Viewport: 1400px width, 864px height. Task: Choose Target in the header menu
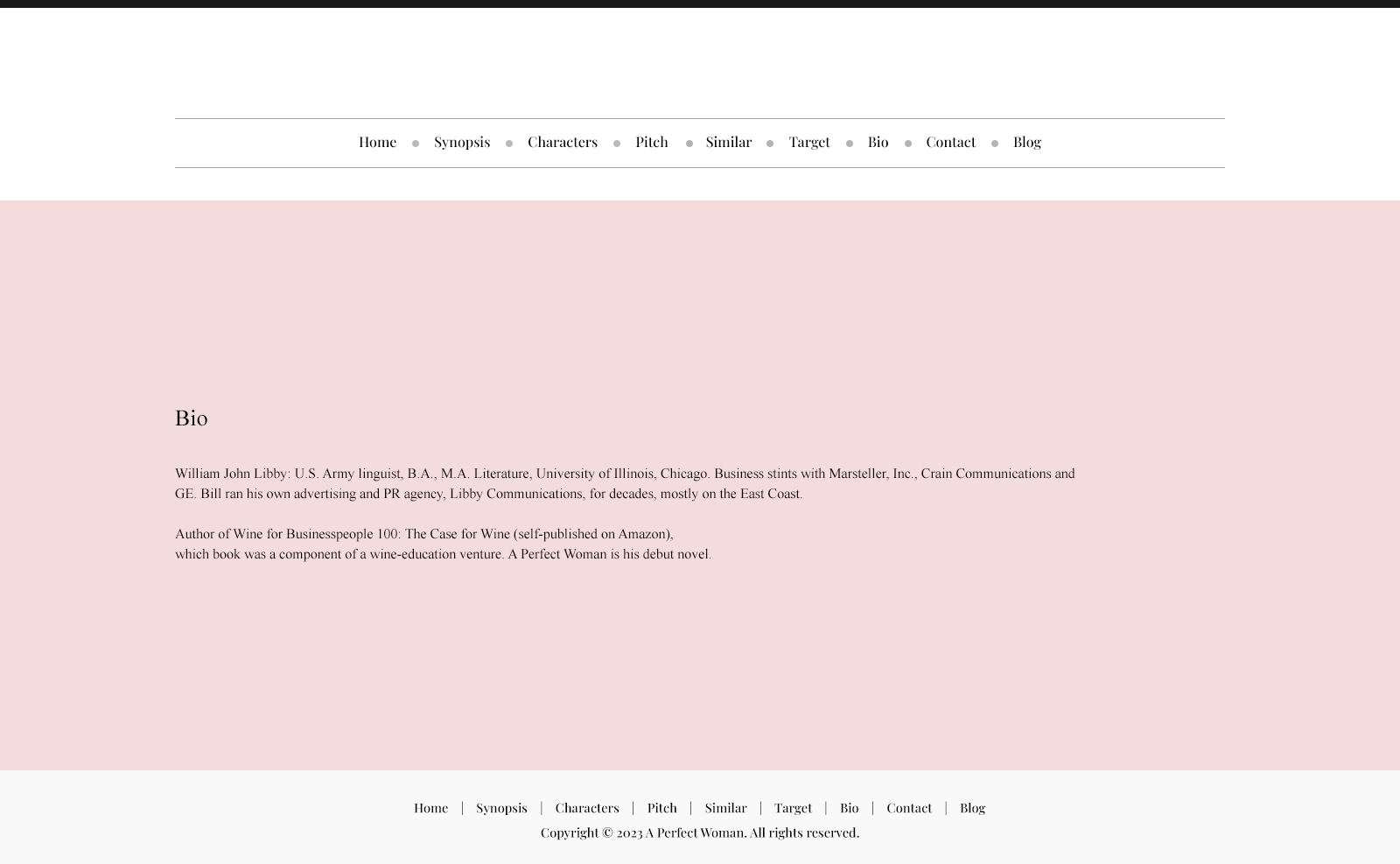pos(808,142)
